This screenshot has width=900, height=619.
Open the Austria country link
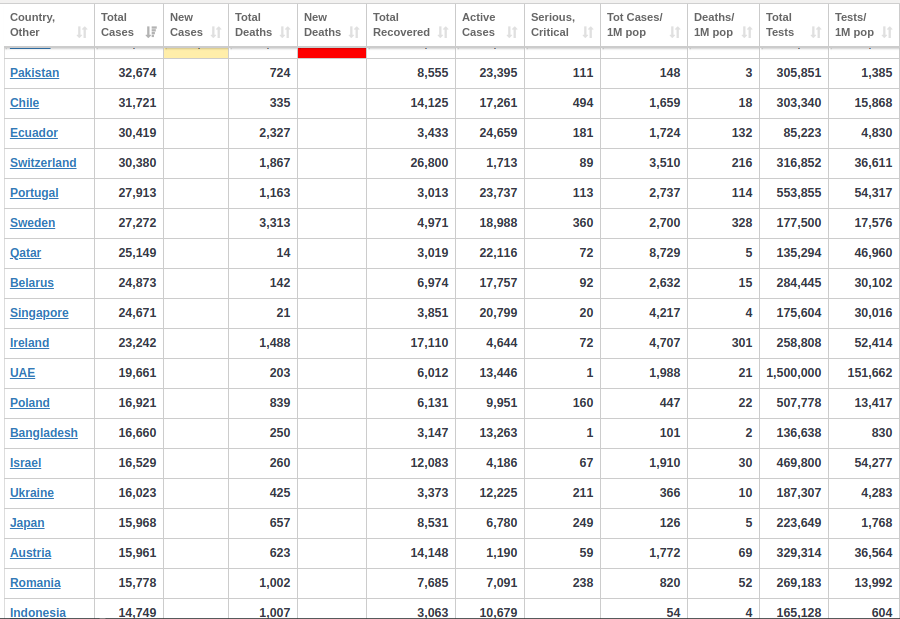click(30, 553)
